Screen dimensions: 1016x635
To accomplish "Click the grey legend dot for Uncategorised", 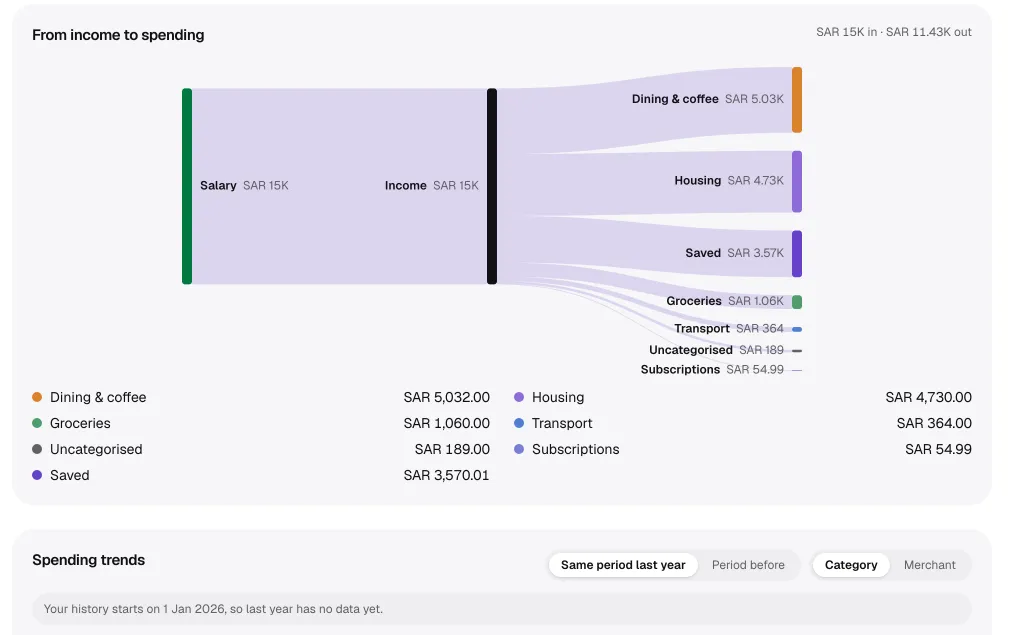I will [x=37, y=448].
